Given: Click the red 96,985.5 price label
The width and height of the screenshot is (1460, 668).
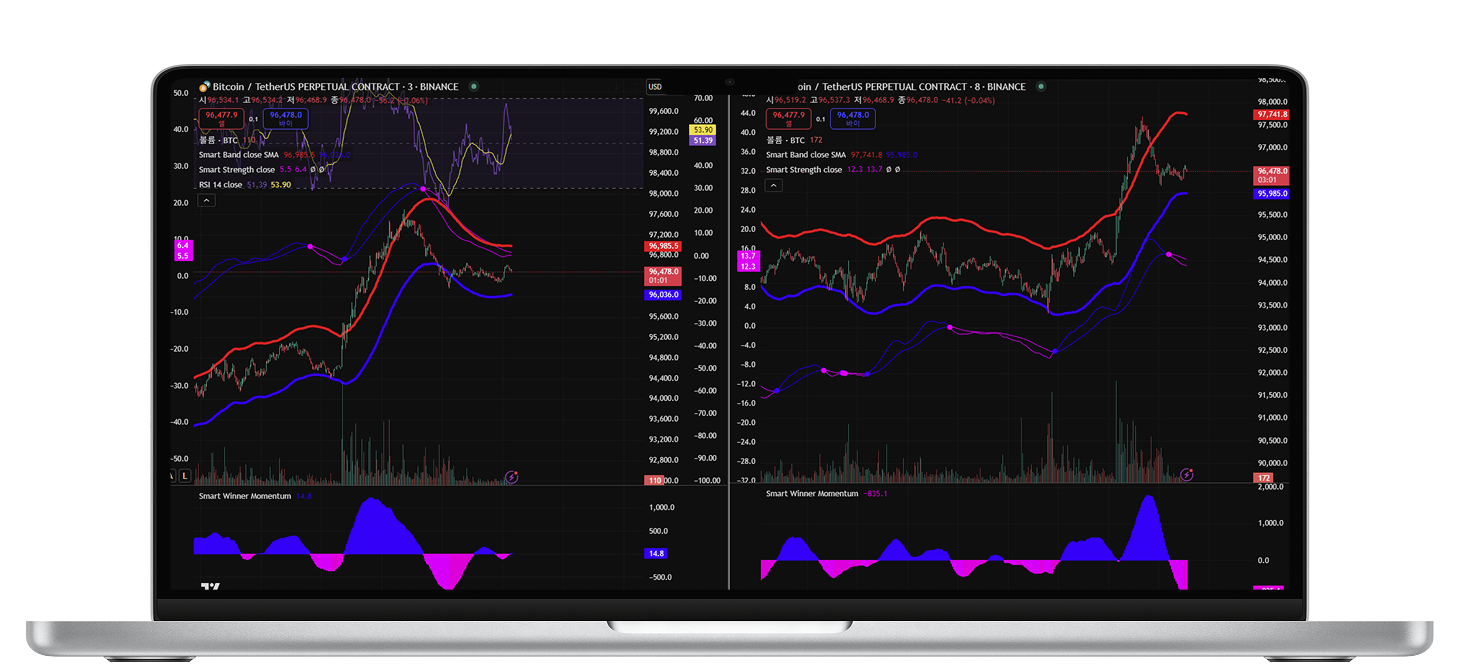Looking at the screenshot, I should tap(664, 246).
